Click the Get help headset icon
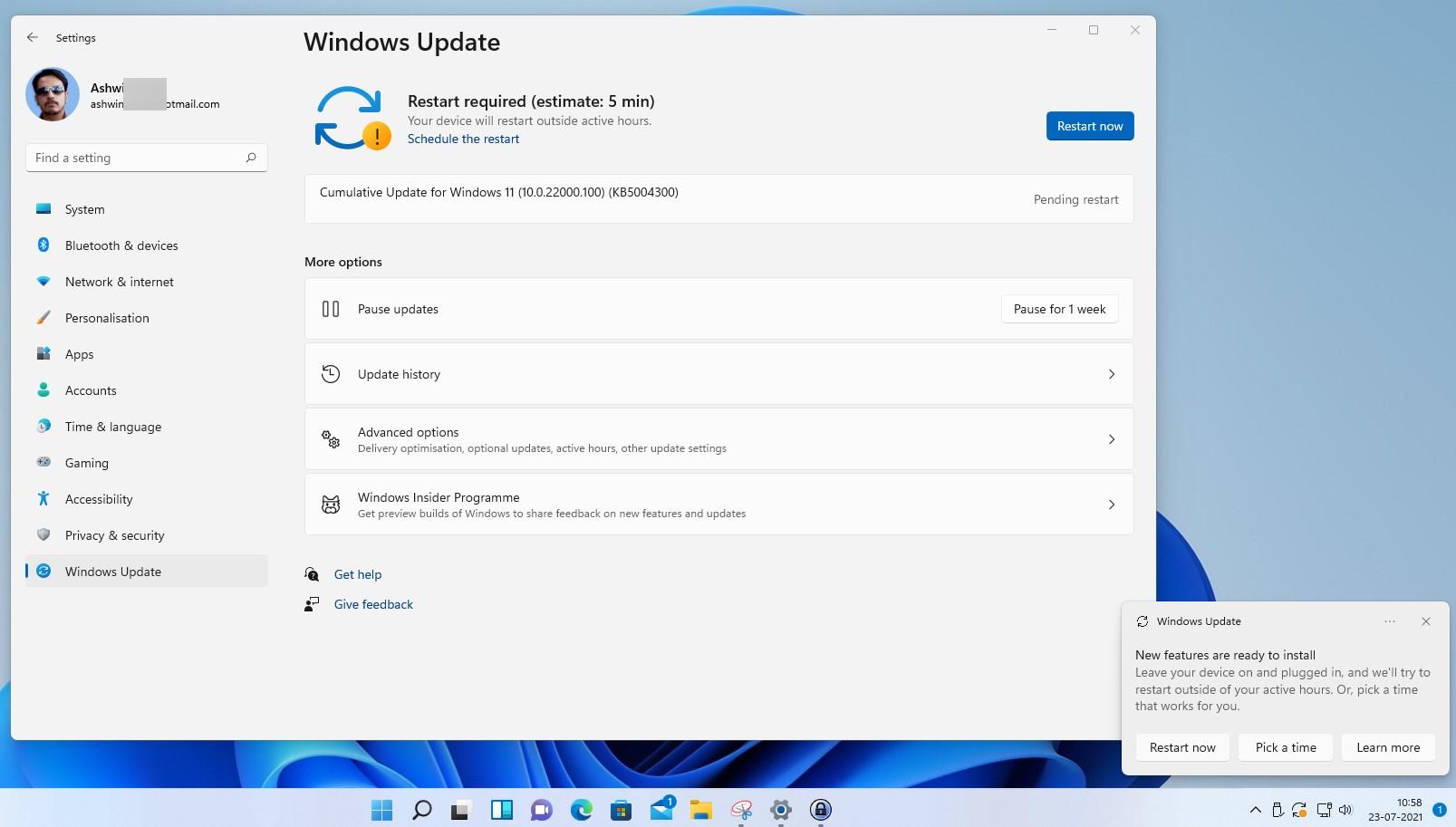The width and height of the screenshot is (1456, 827). click(312, 574)
